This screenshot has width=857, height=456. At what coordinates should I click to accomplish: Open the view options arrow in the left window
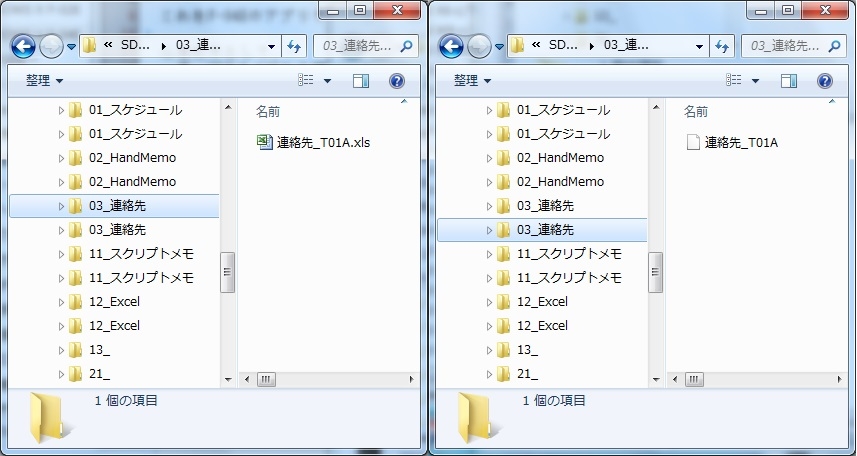click(x=327, y=81)
